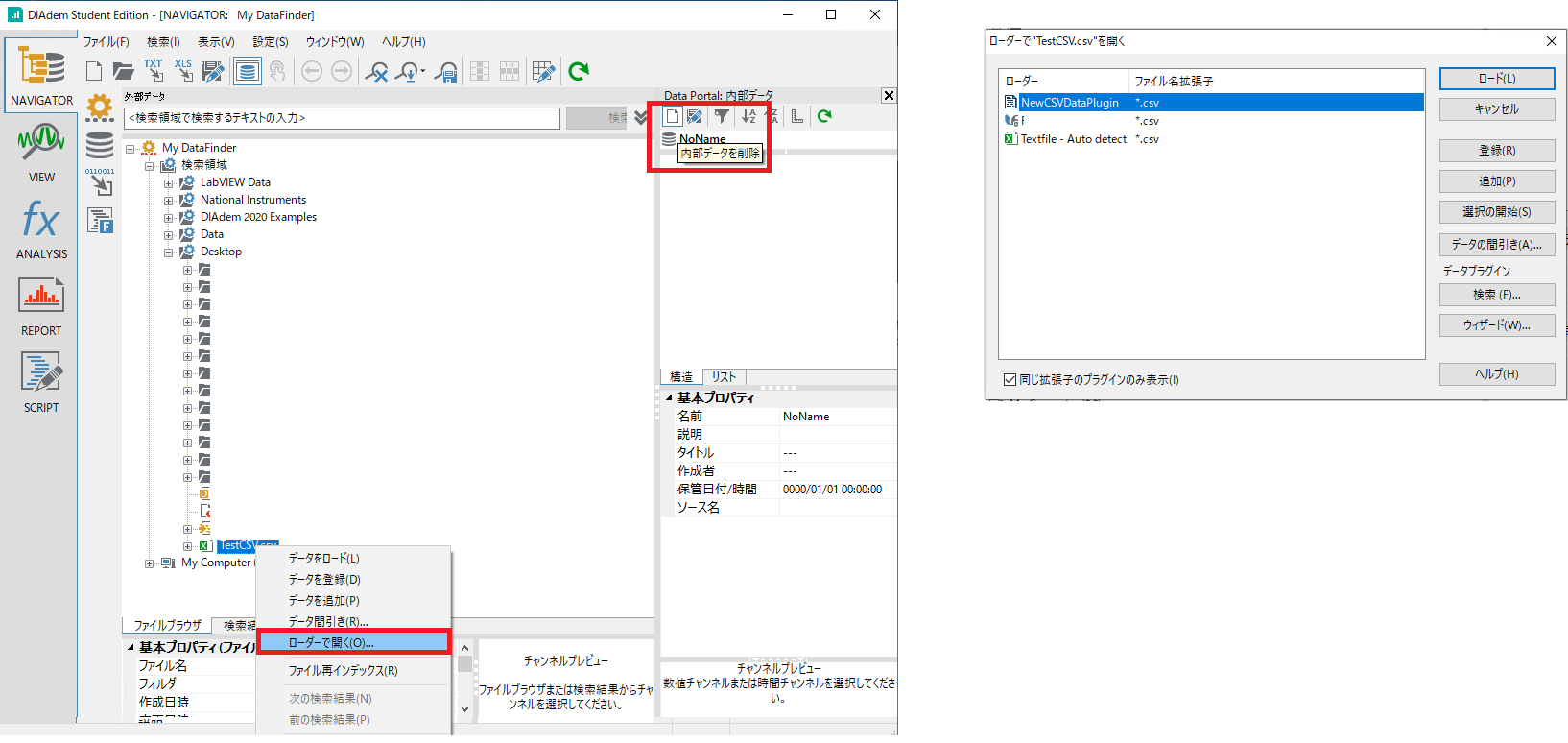Collapse the 基本プロパティ section in Data Portal
Viewport: 1568px width, 743px height.
point(670,397)
